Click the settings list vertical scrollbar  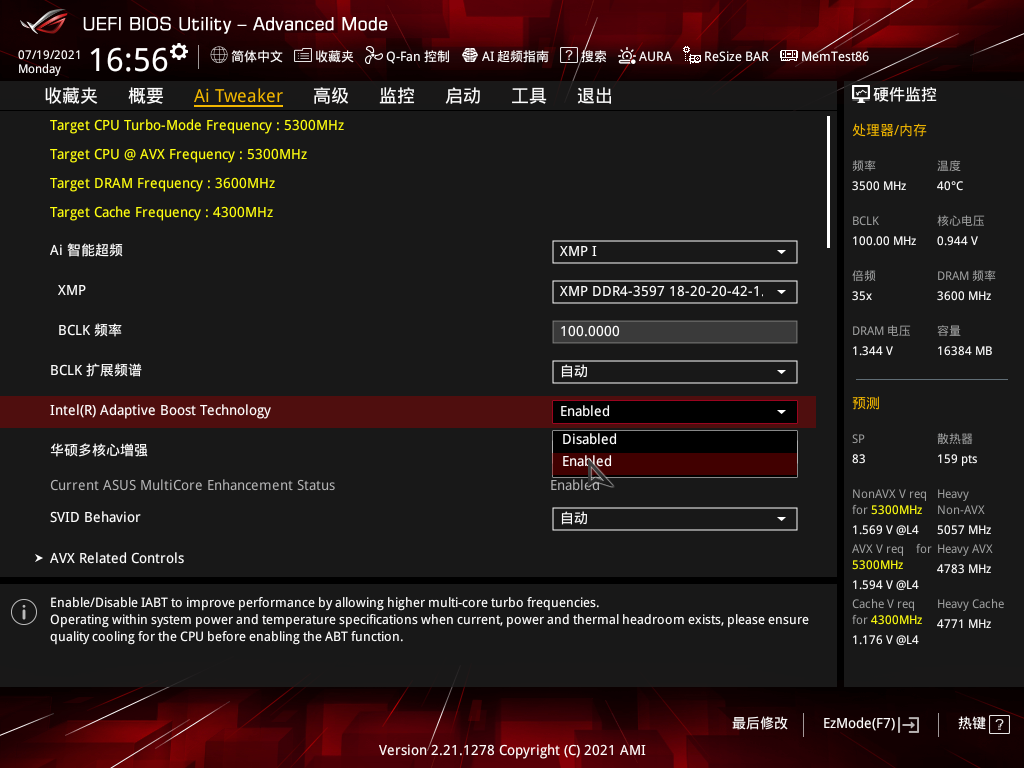click(x=828, y=182)
